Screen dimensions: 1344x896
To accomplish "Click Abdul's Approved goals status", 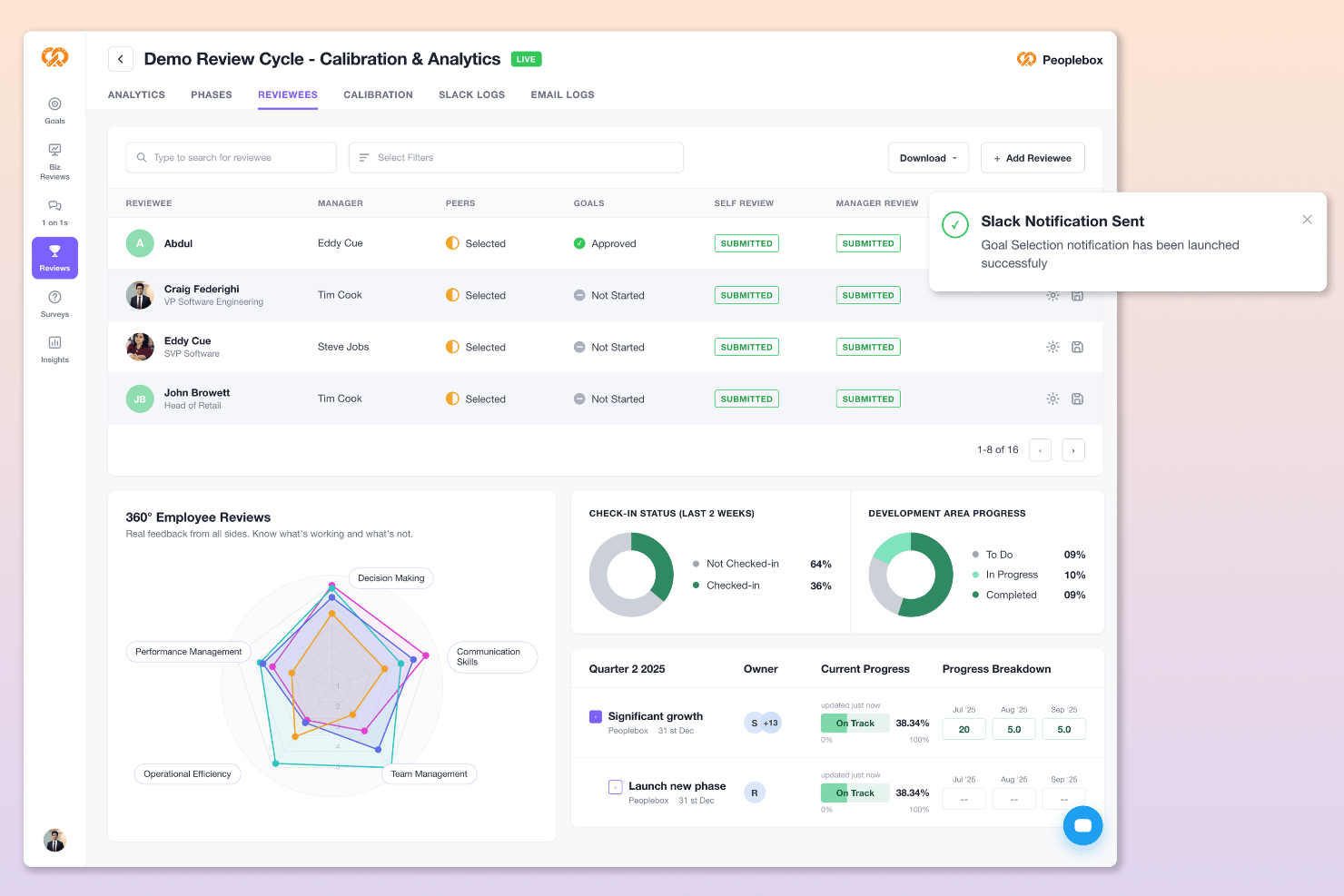I will coord(605,243).
